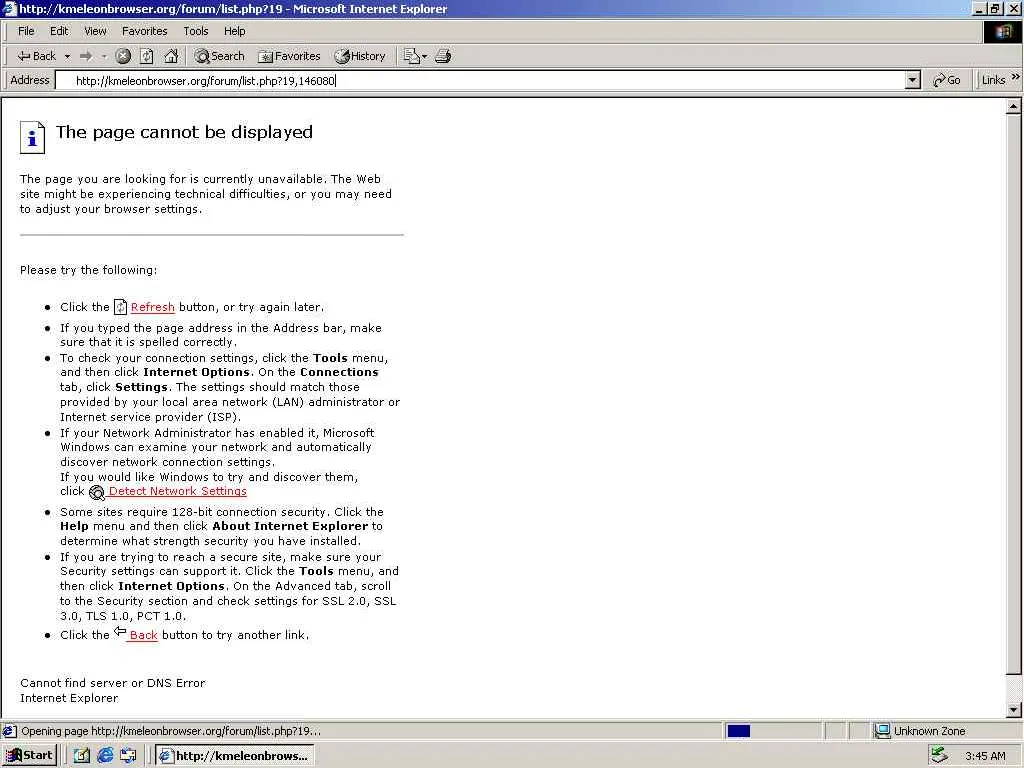Screen dimensions: 1024x768
Task: Click the Detect Network Settings link
Action: [178, 491]
